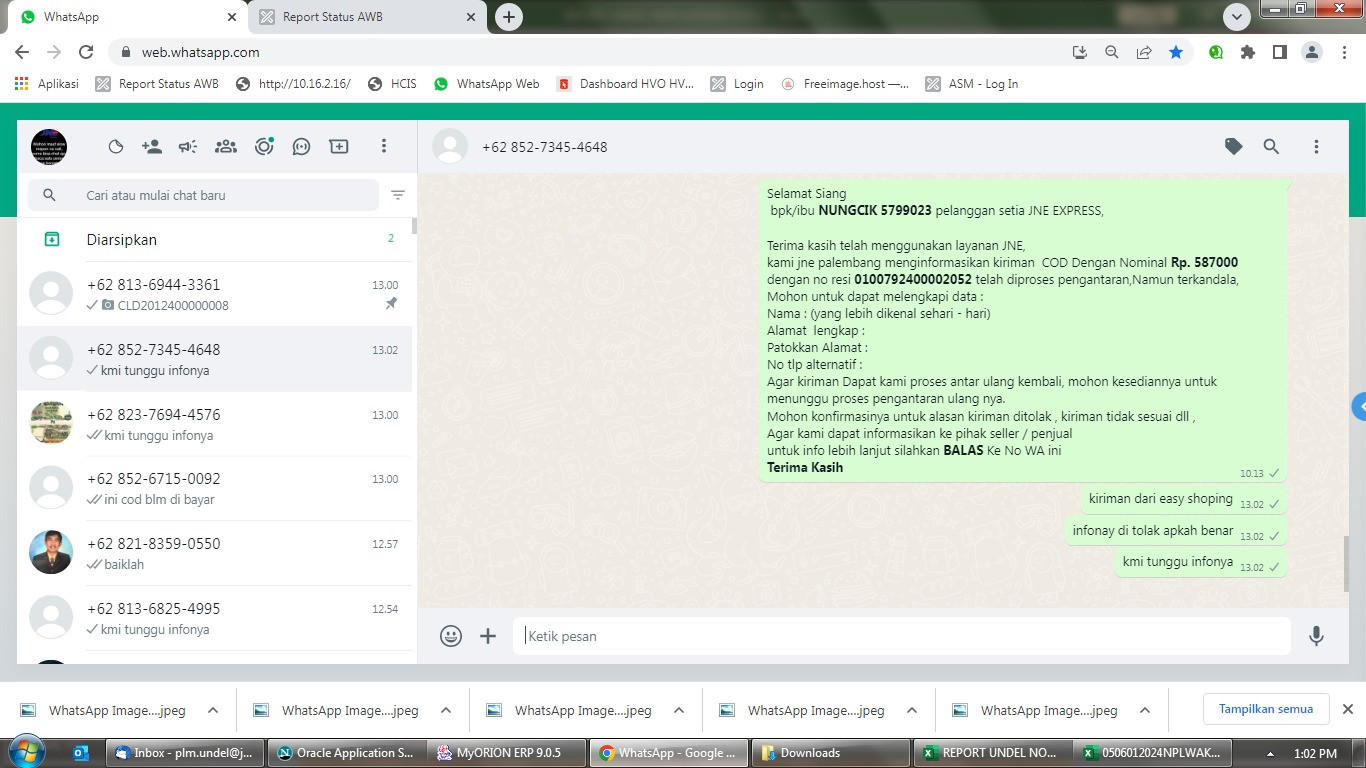Click the pin icon on chat +62 813-6944-3361
Screen dimensions: 1366x768
(391, 304)
